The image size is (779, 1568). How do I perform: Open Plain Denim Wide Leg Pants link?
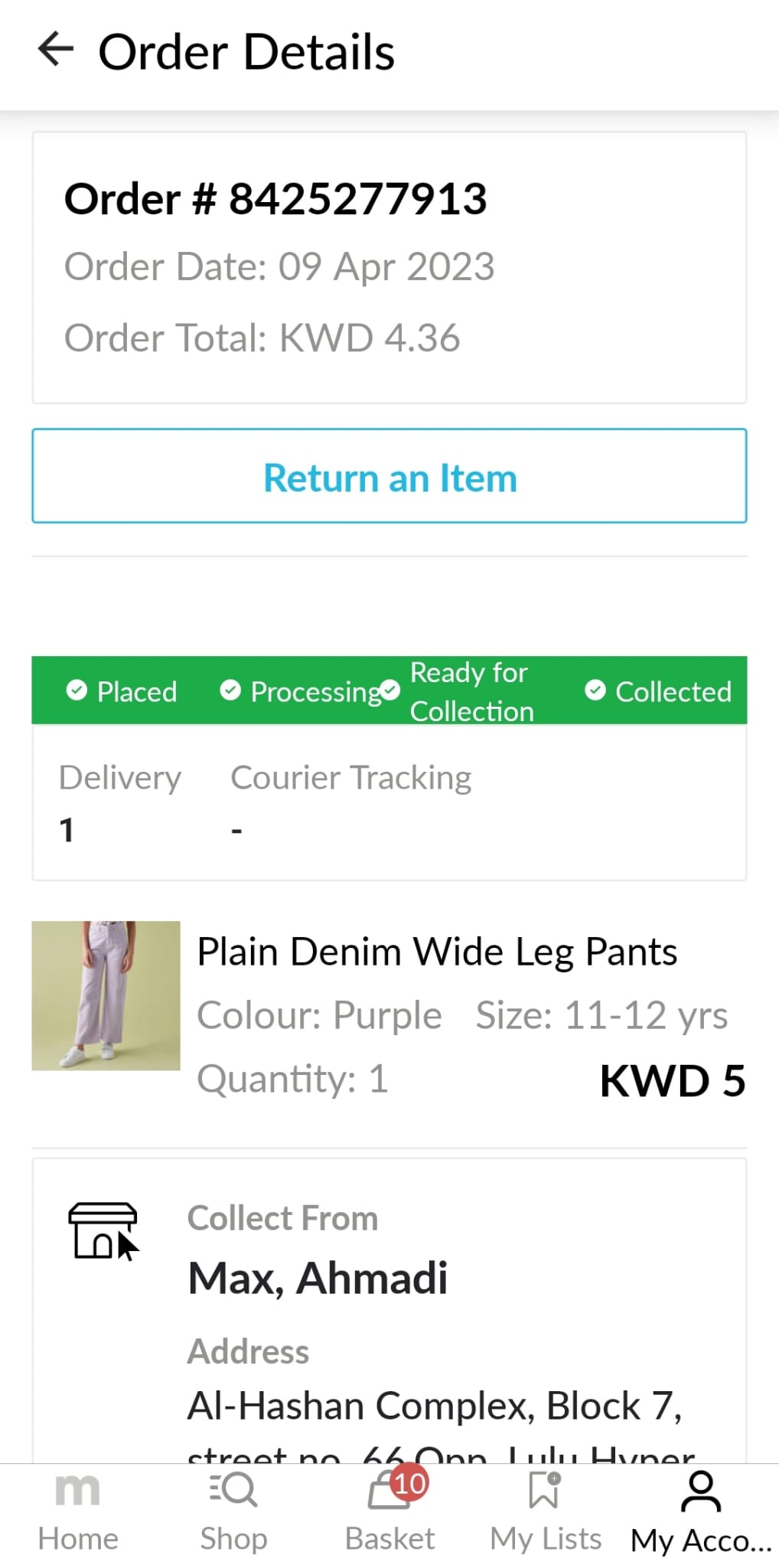(x=437, y=952)
